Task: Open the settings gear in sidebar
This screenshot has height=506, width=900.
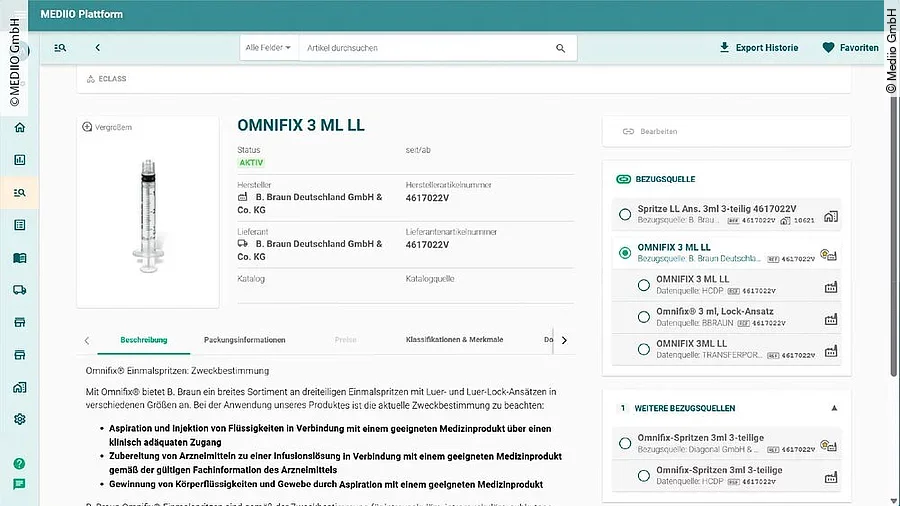Action: tap(20, 420)
